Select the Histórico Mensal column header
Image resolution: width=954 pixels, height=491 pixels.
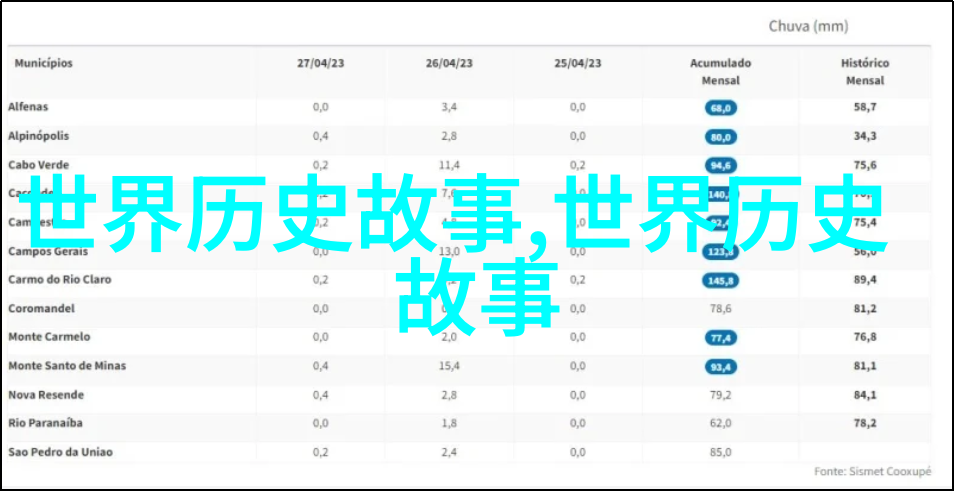865,71
